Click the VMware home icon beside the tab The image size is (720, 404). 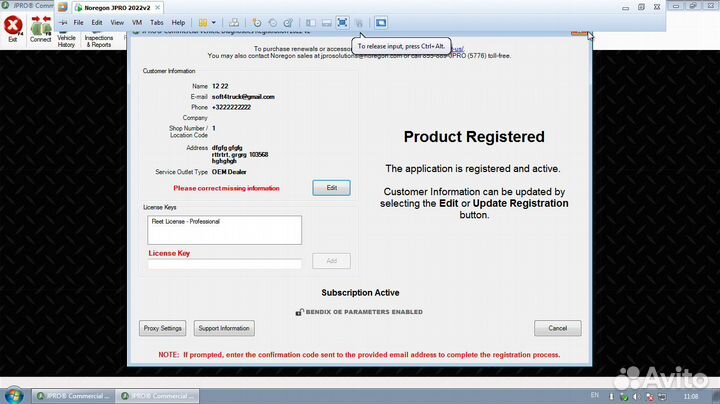(63, 7)
